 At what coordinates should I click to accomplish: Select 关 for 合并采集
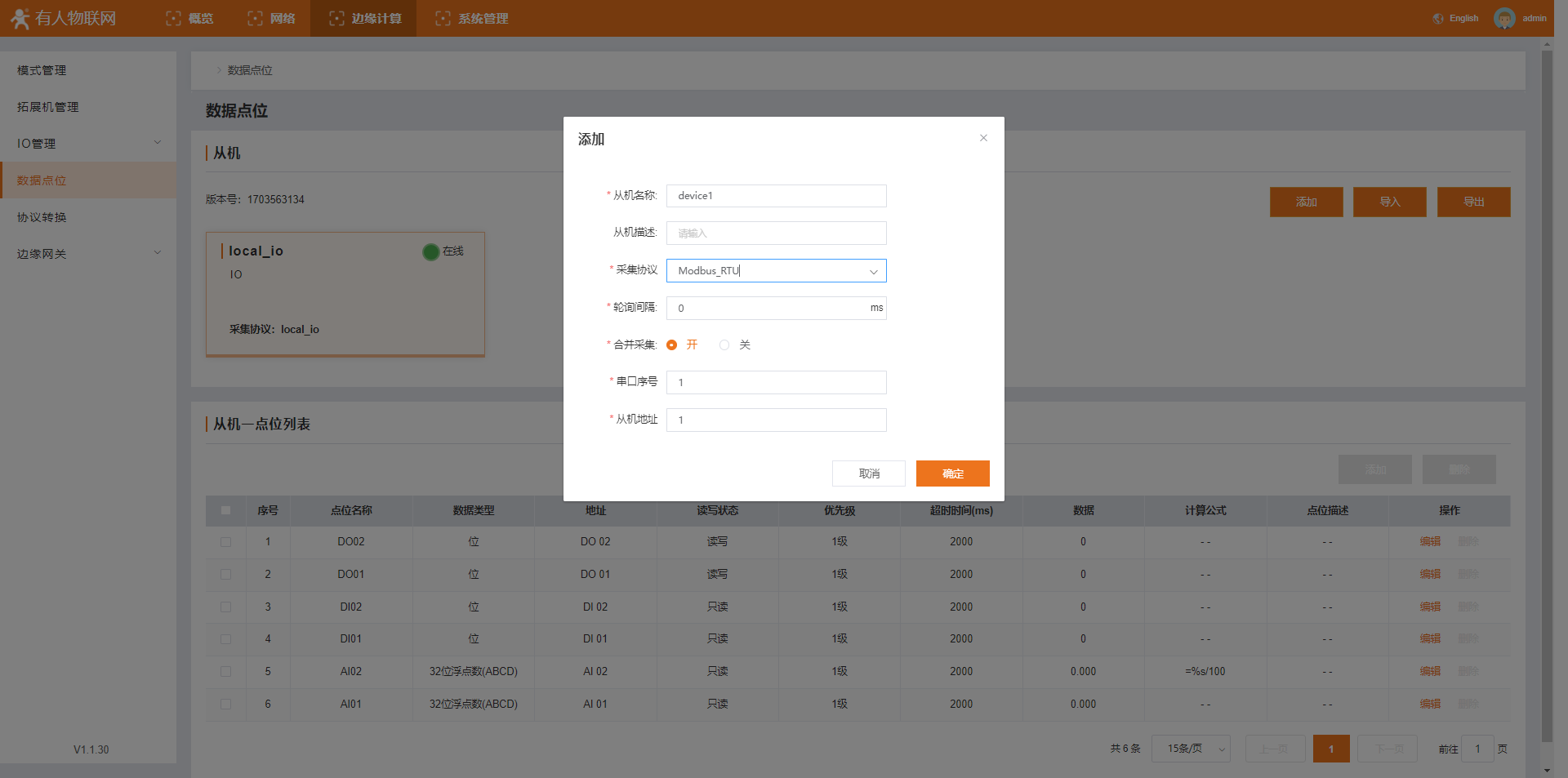724,345
